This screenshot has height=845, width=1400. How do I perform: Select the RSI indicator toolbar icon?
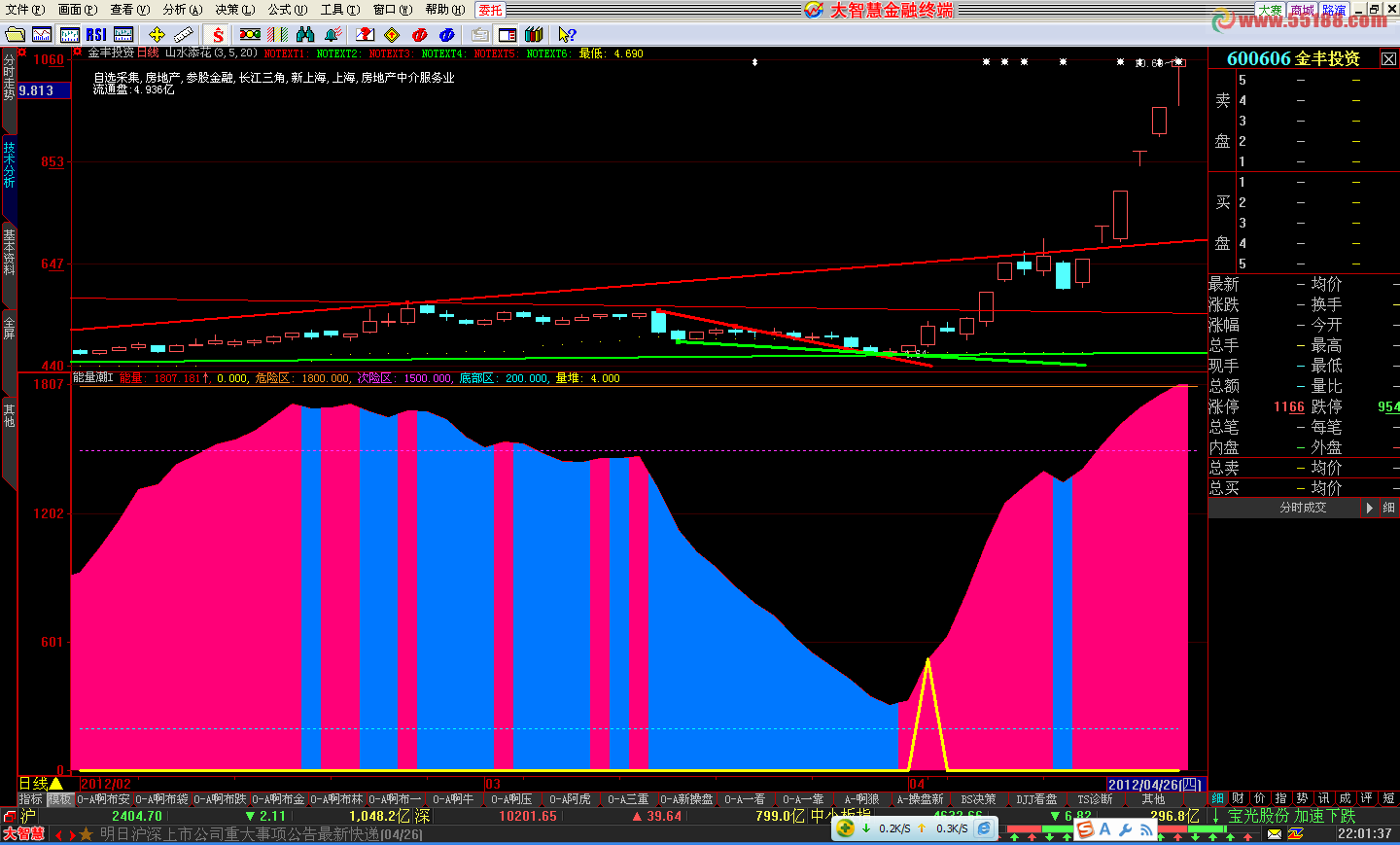[96, 35]
